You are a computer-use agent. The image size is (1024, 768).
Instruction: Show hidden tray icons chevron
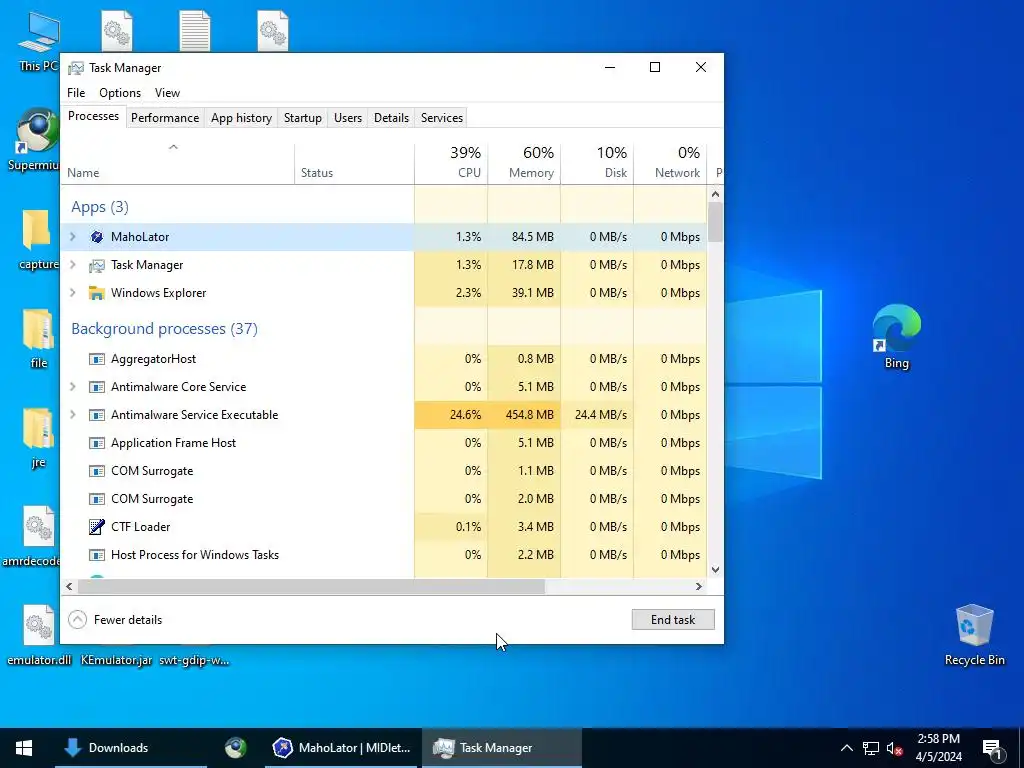[846, 748]
